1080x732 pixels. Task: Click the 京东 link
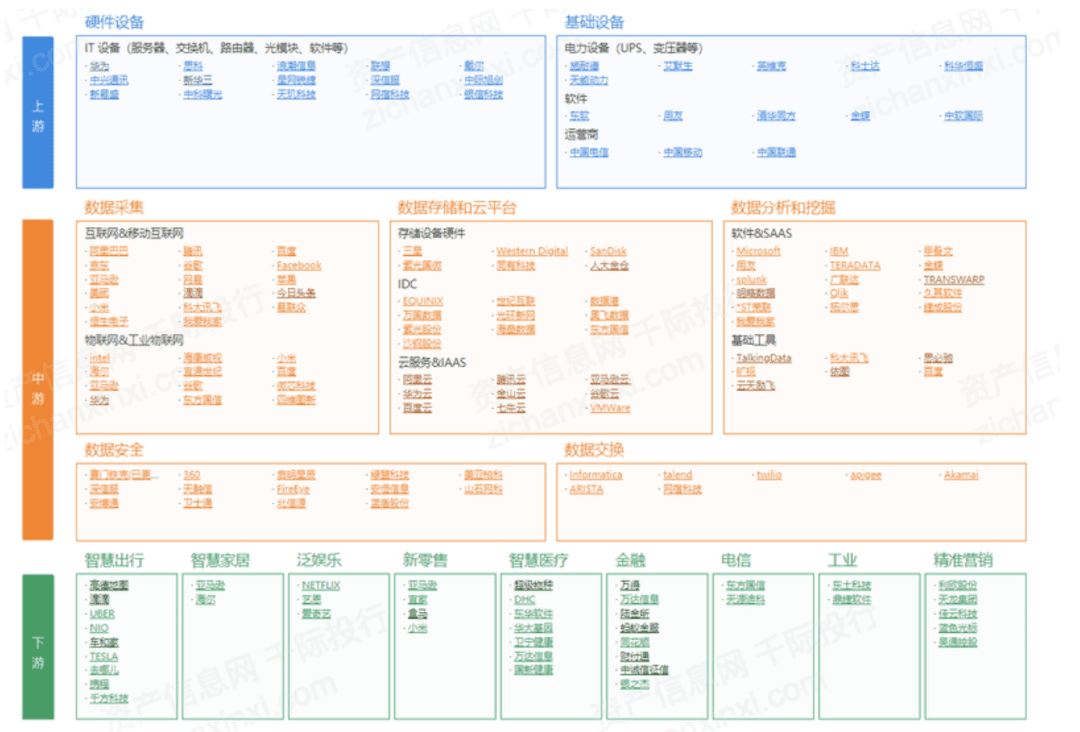click(99, 266)
